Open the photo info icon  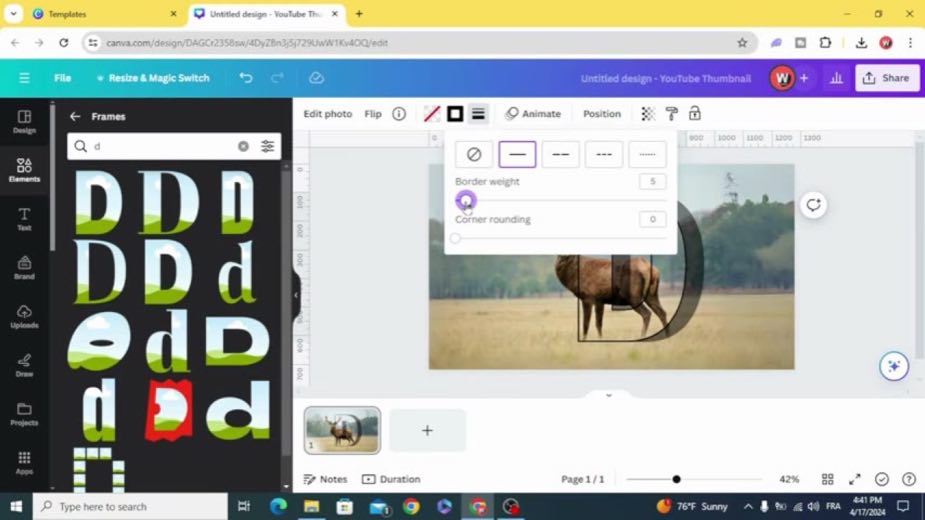(399, 113)
